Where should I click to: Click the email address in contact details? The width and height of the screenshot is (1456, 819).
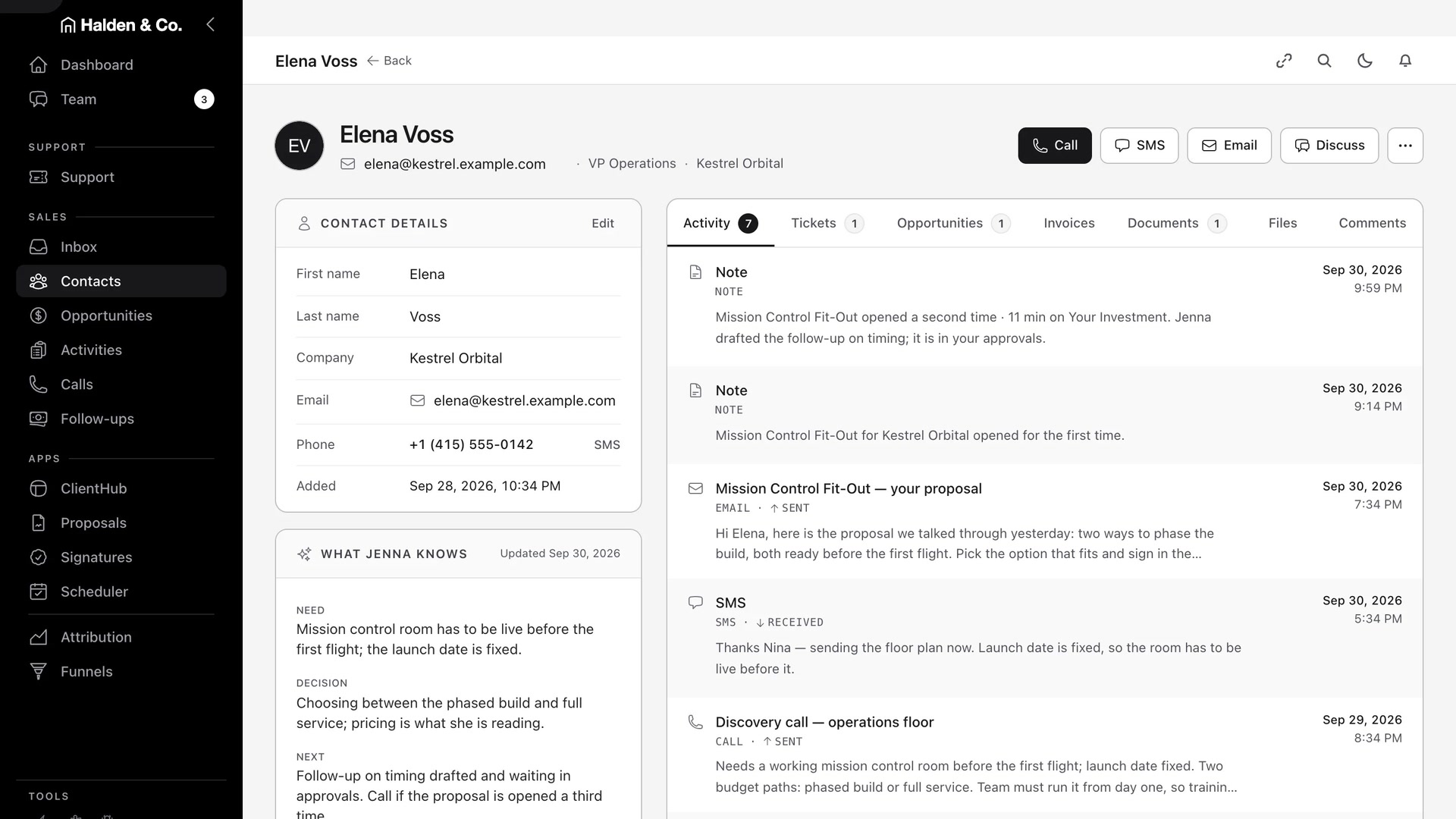coord(525,400)
